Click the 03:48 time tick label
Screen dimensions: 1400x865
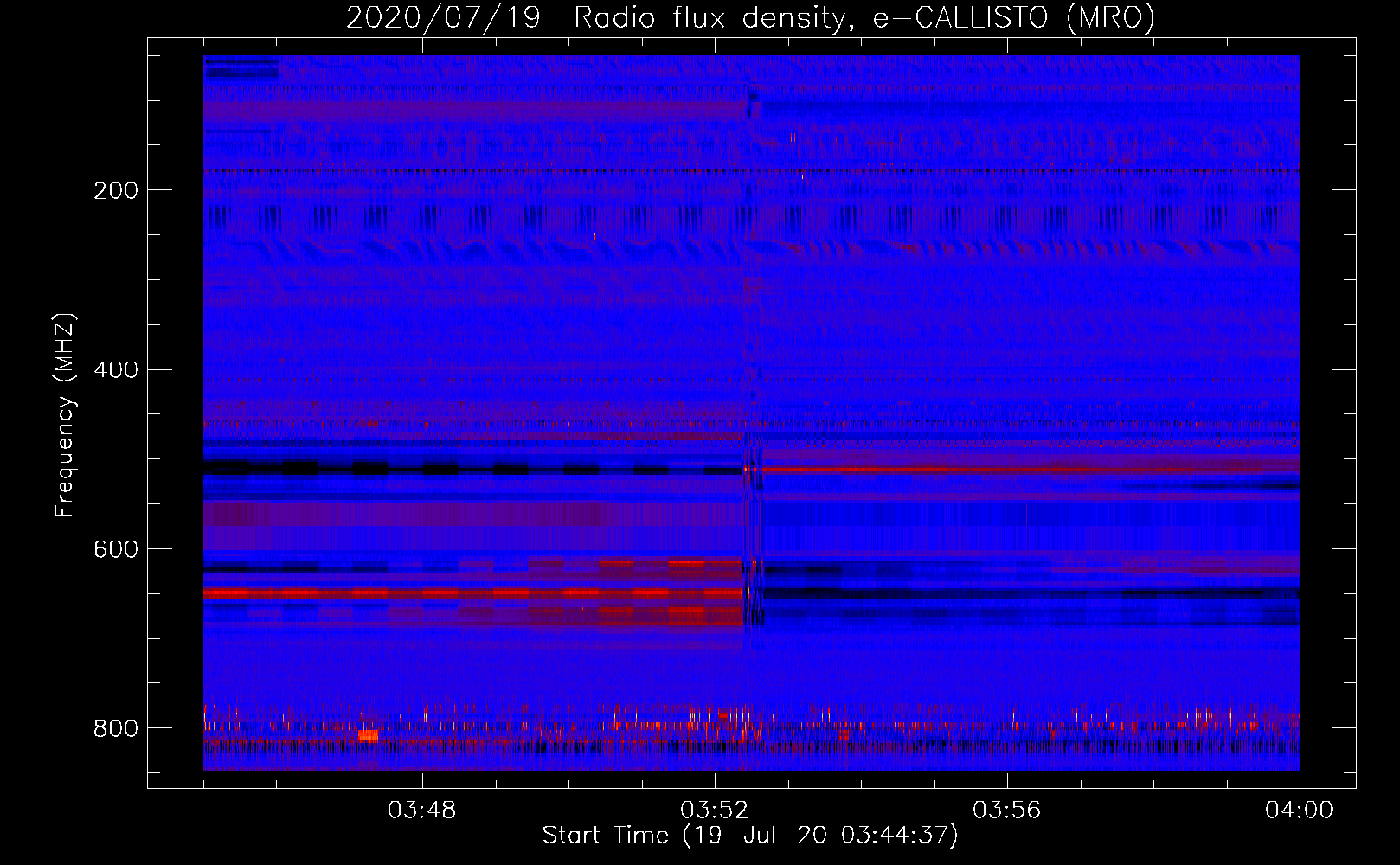[x=421, y=811]
